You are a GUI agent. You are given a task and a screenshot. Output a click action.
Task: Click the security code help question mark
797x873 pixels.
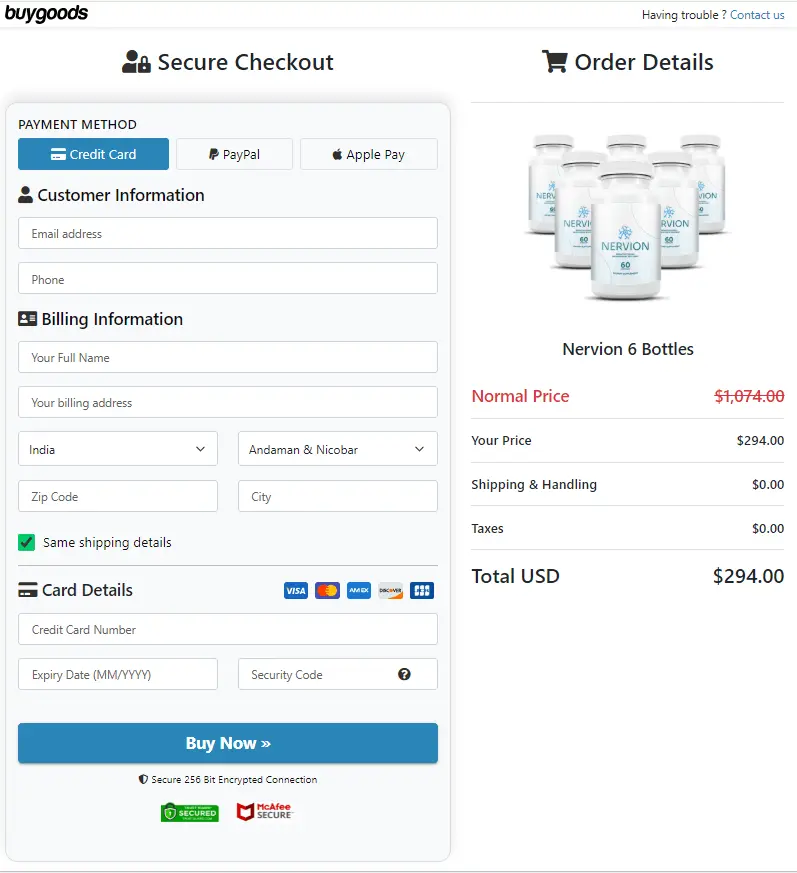(404, 674)
